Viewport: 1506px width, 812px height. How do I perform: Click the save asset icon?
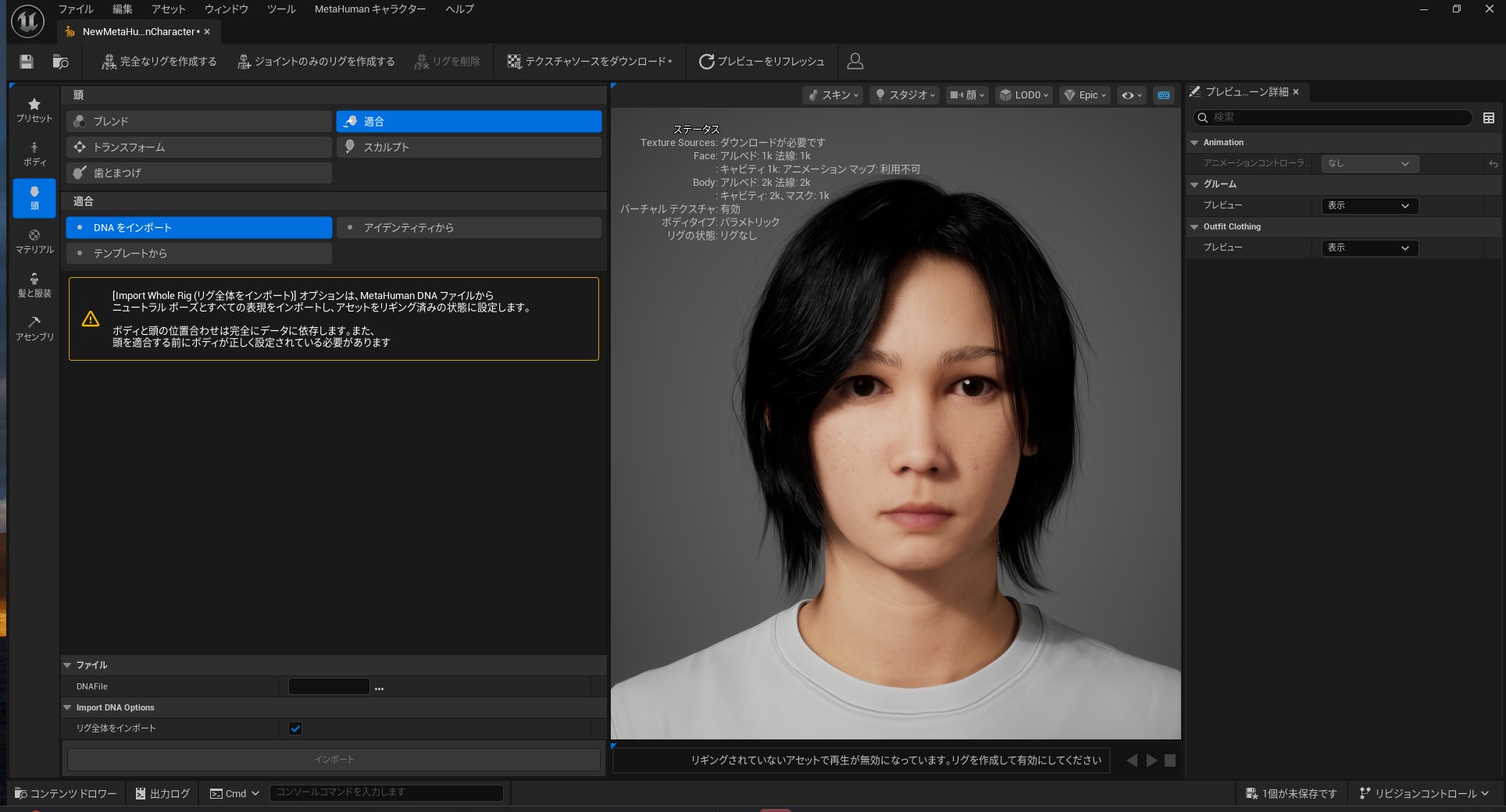(27, 62)
